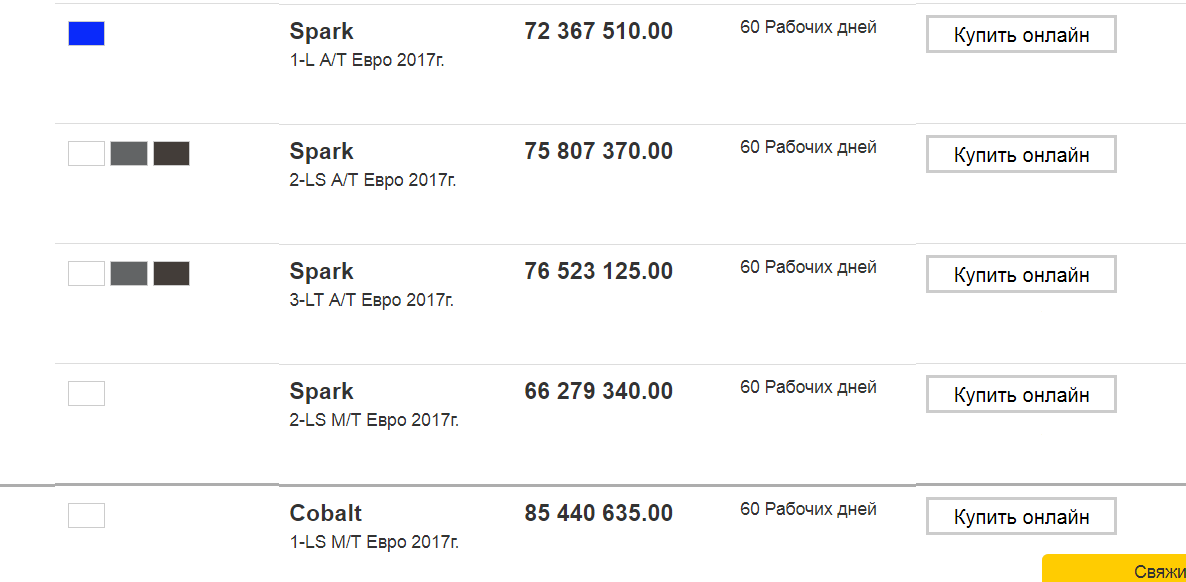Select white swatch for Cobalt 1-LS M/T

[86, 516]
